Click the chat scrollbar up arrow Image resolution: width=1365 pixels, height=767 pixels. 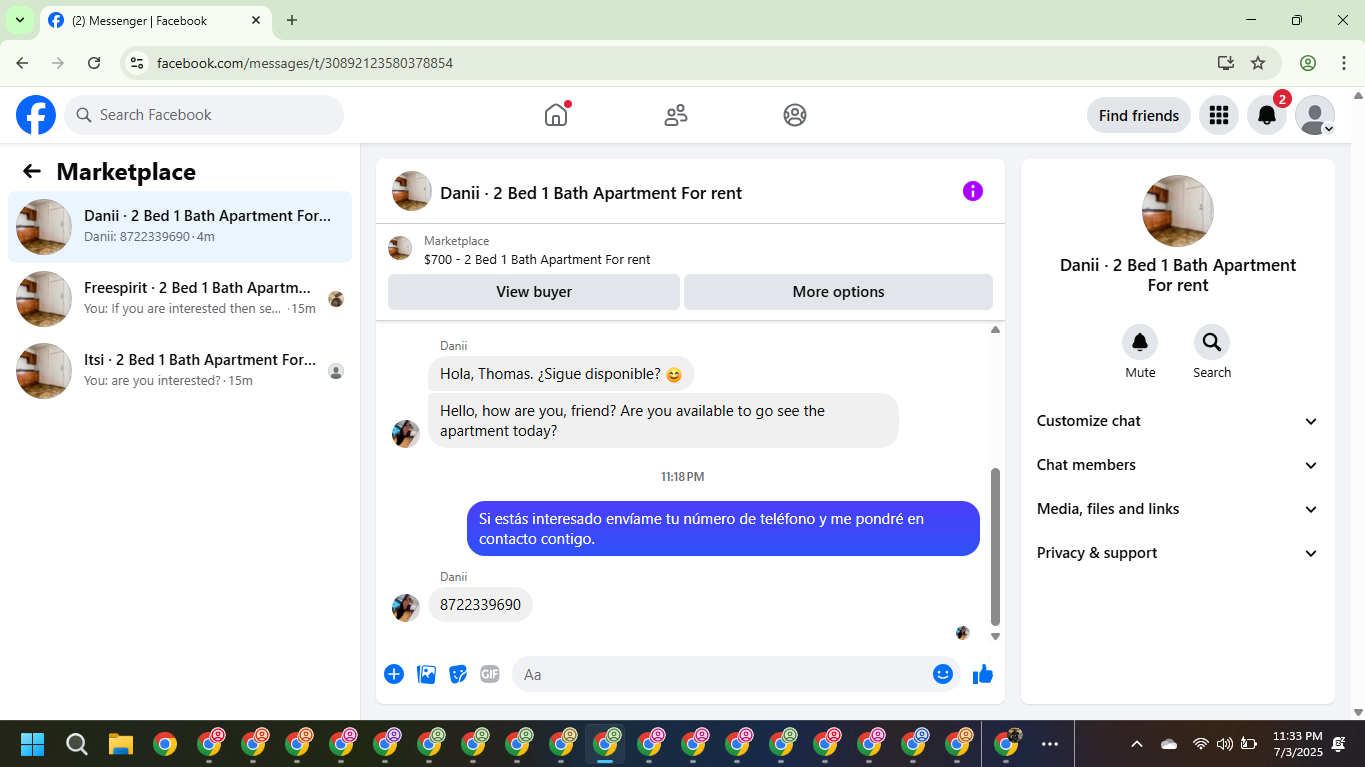coord(995,330)
